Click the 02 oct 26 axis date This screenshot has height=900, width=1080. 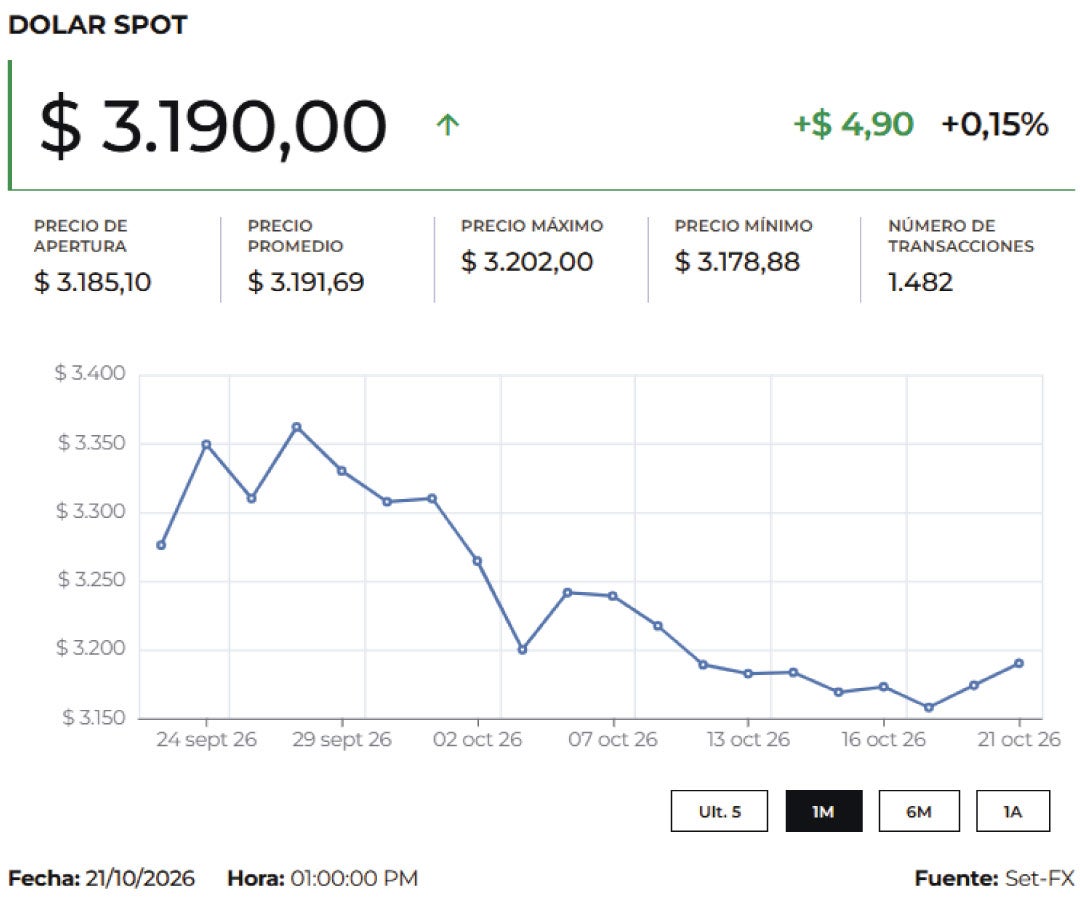[477, 740]
